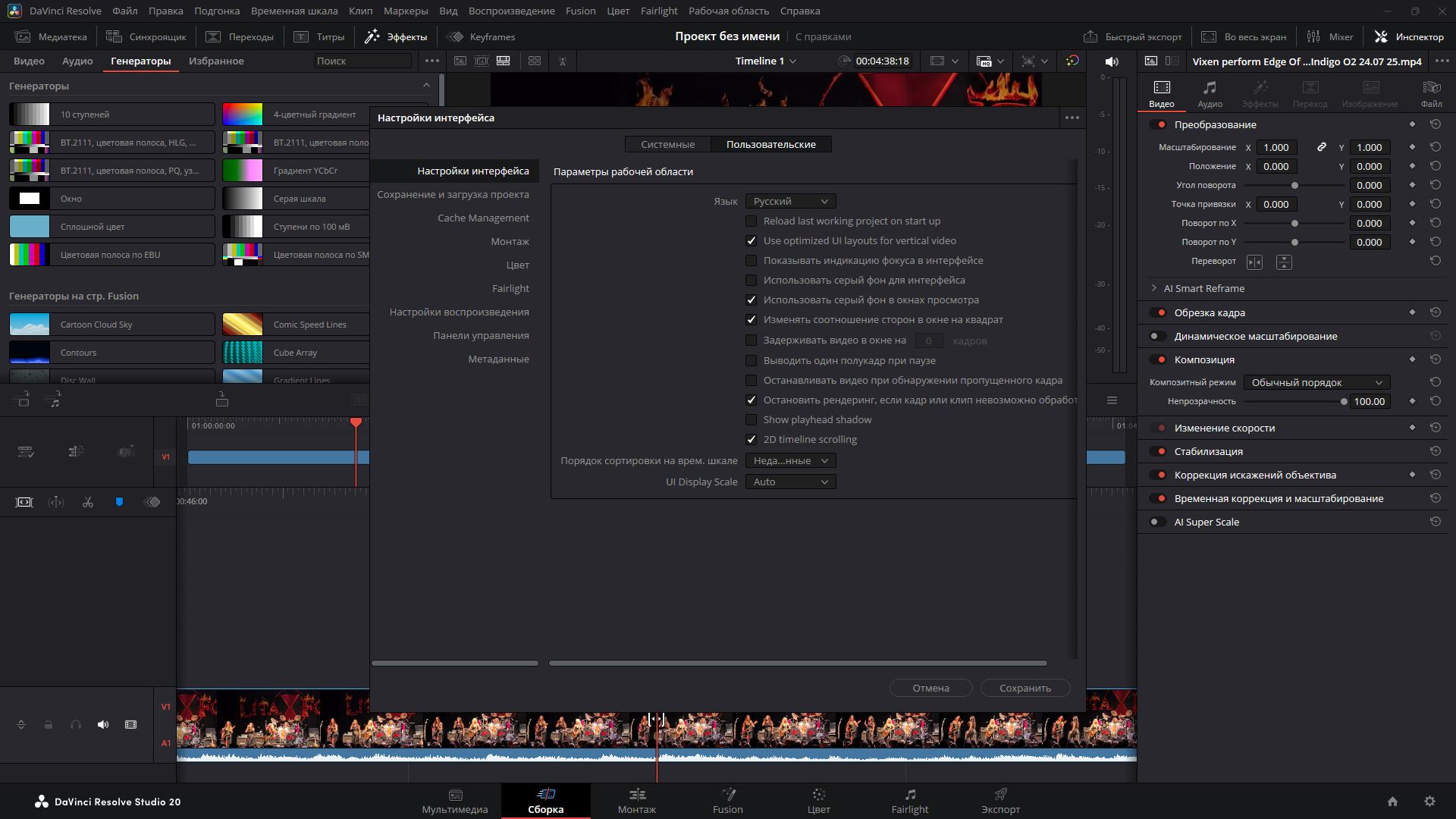Image resolution: width=1456 pixels, height=819 pixels.
Task: Open Export page rocket icon
Action: coord(1000,795)
